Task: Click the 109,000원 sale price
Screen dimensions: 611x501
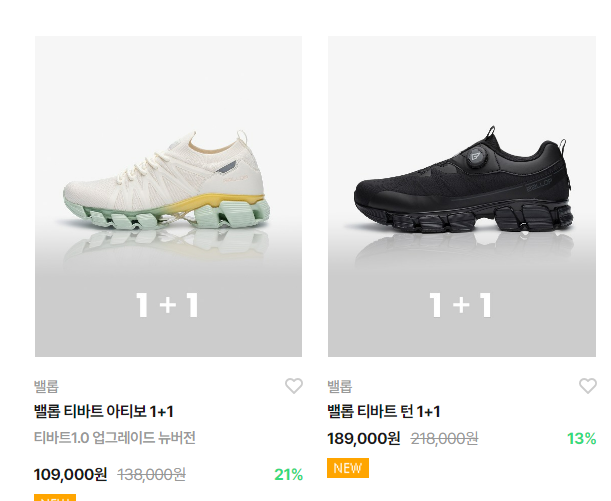Action: tap(70, 474)
